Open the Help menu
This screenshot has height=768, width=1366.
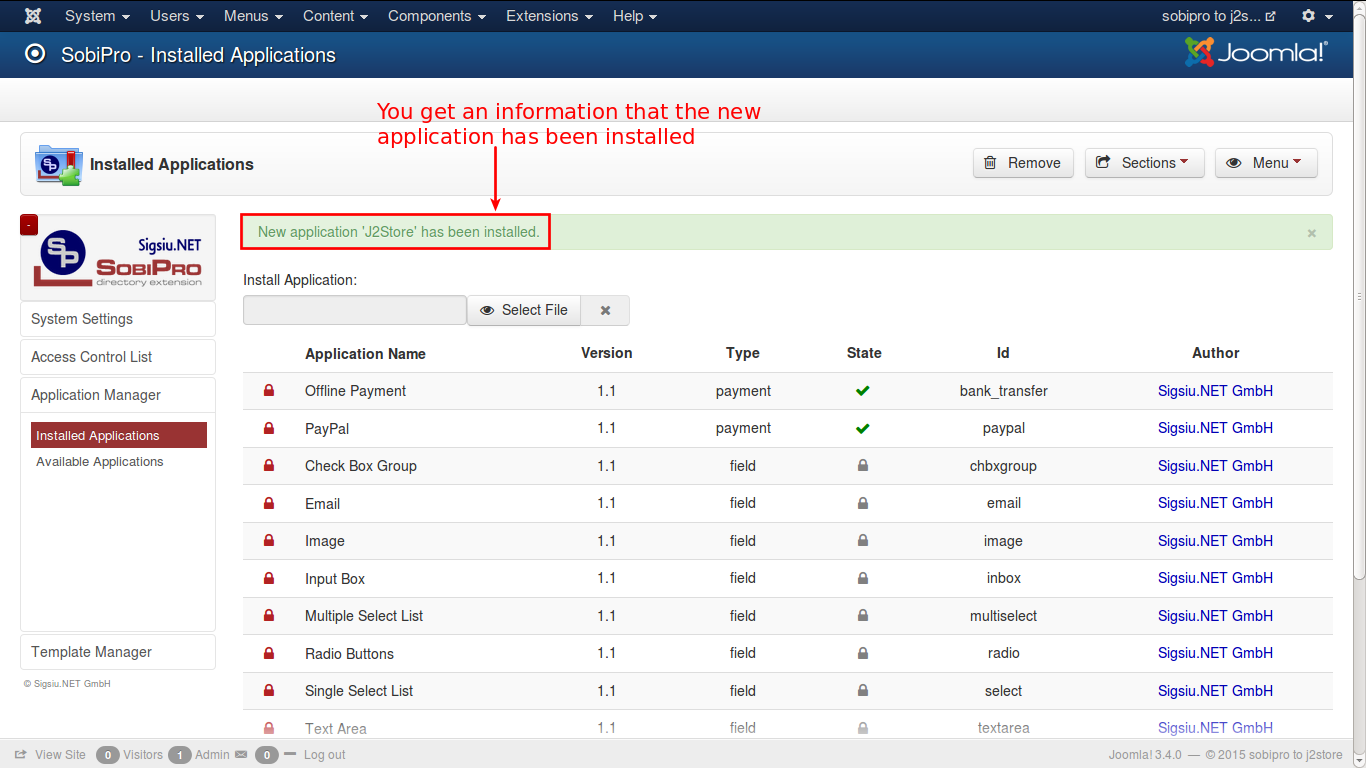(x=635, y=16)
